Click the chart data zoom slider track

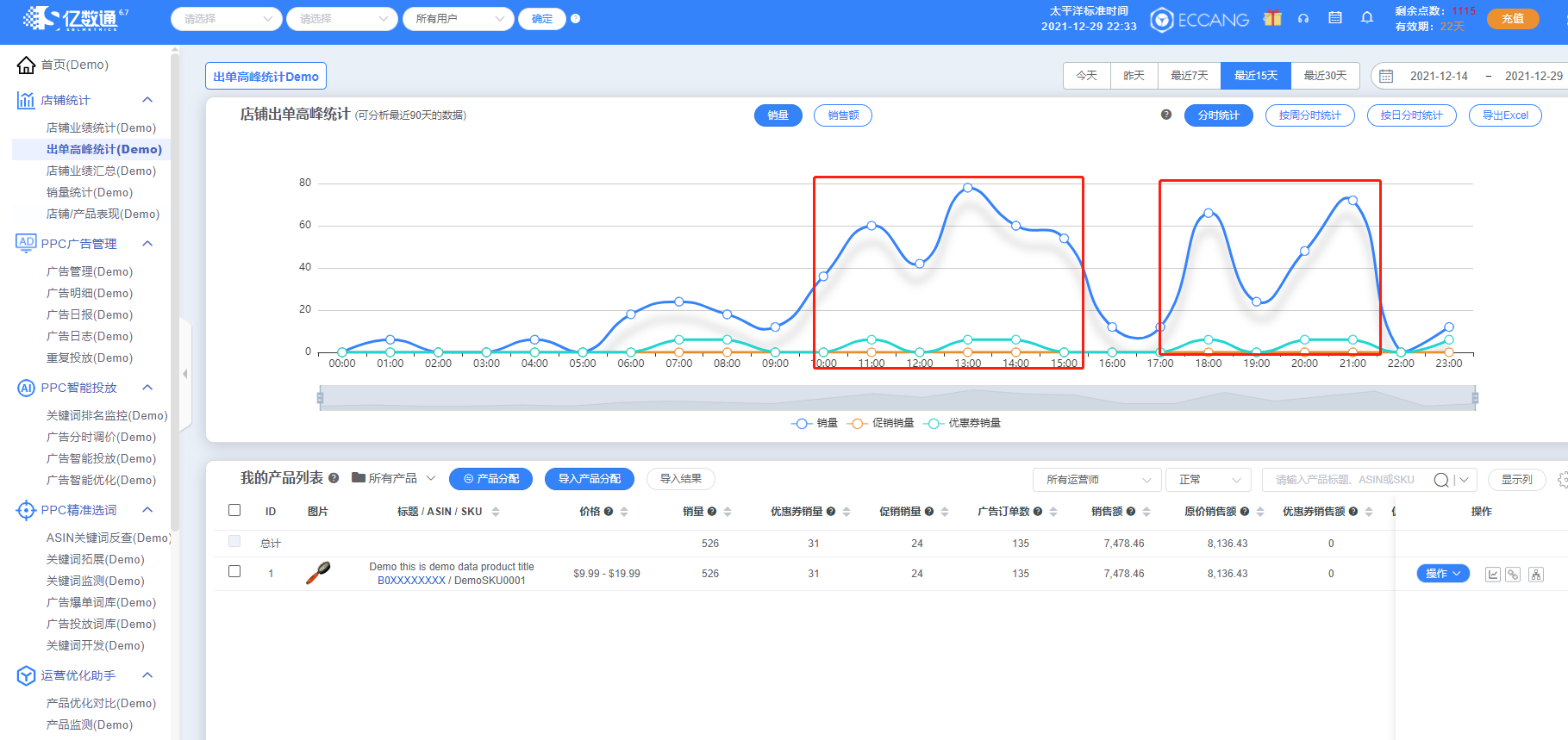click(x=897, y=398)
